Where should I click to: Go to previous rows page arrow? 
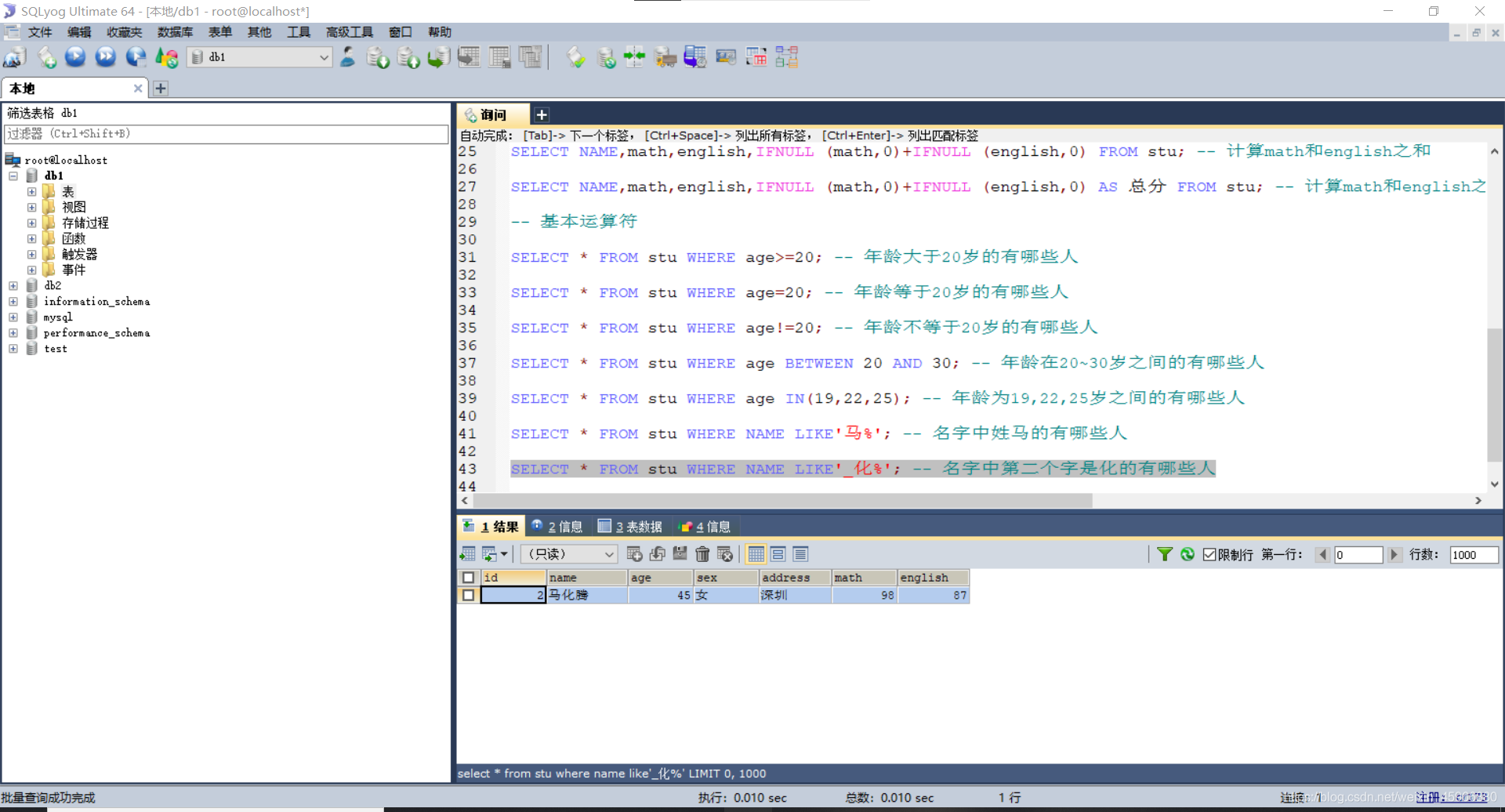[1323, 555]
